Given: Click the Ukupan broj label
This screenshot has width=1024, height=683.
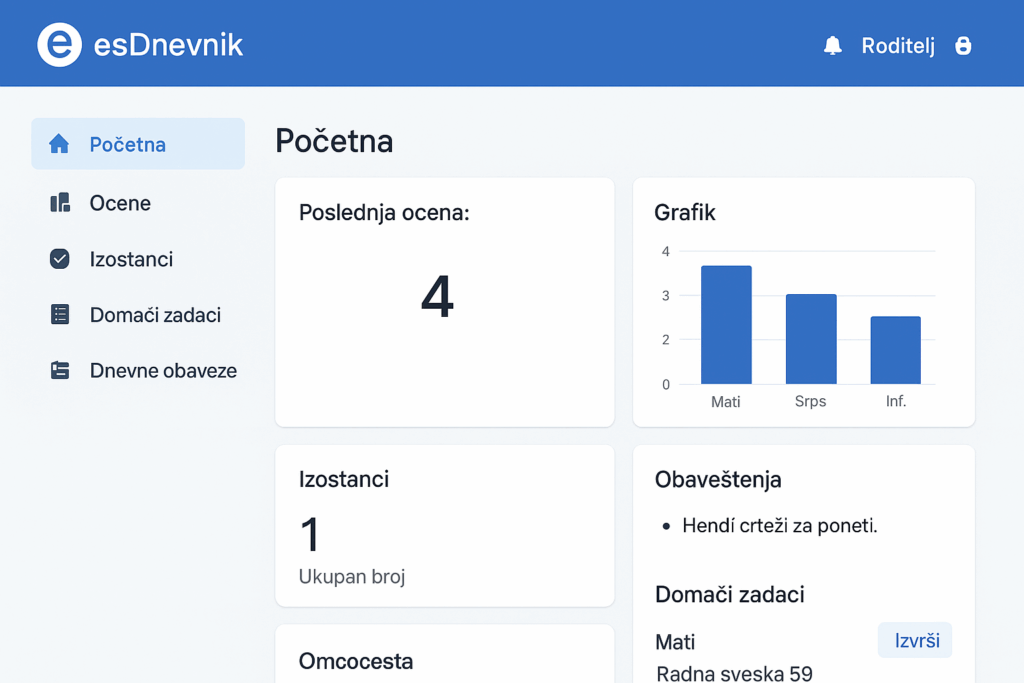Looking at the screenshot, I should coord(352,577).
